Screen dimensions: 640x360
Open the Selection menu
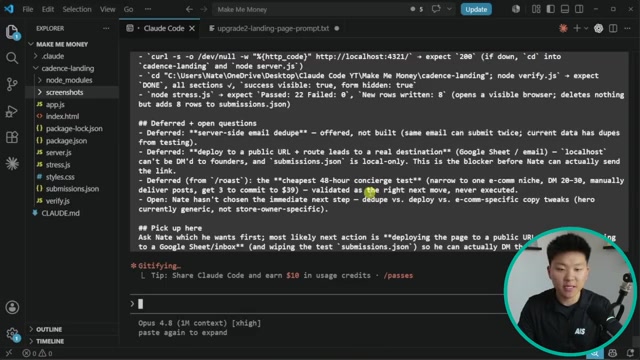coord(77,9)
